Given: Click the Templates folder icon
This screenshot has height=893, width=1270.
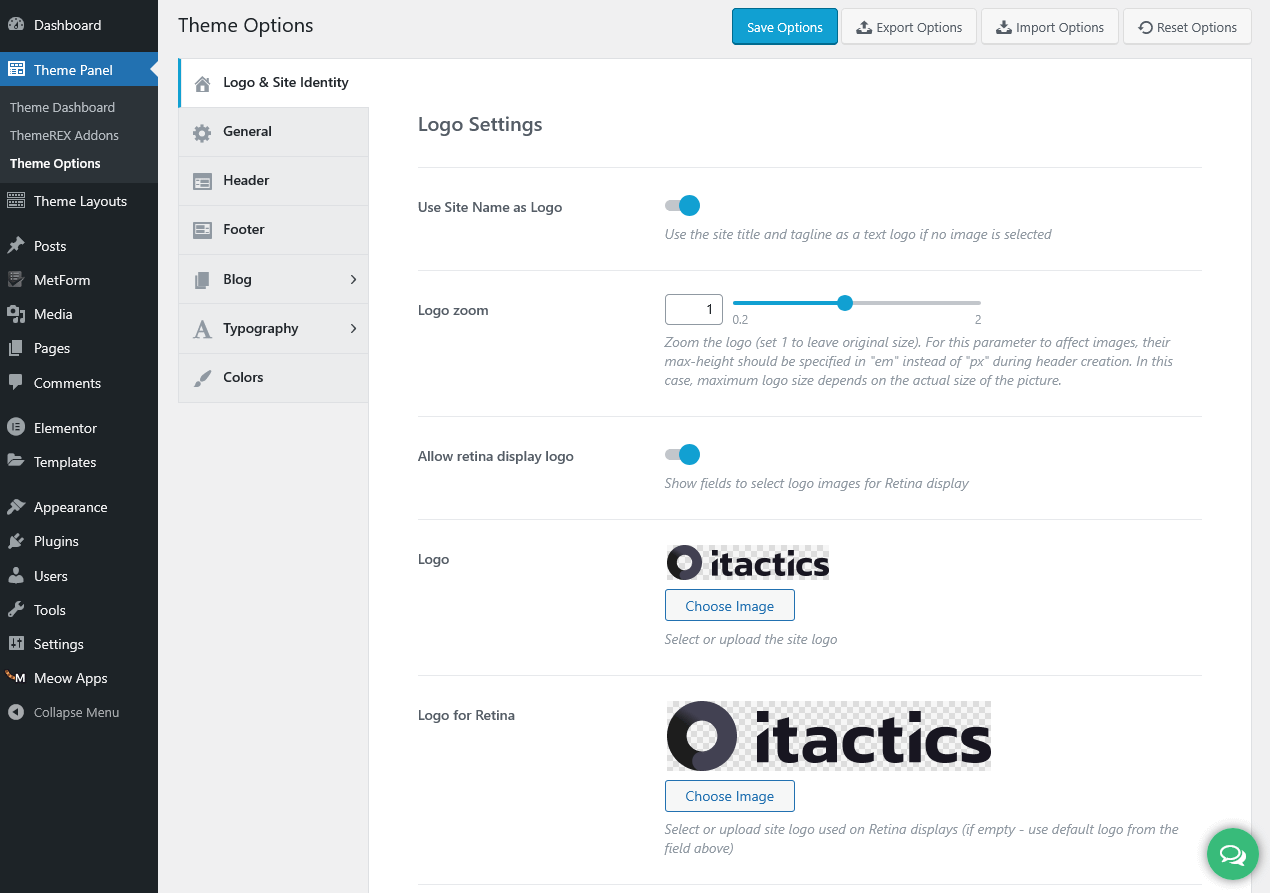Looking at the screenshot, I should pyautogui.click(x=16, y=462).
